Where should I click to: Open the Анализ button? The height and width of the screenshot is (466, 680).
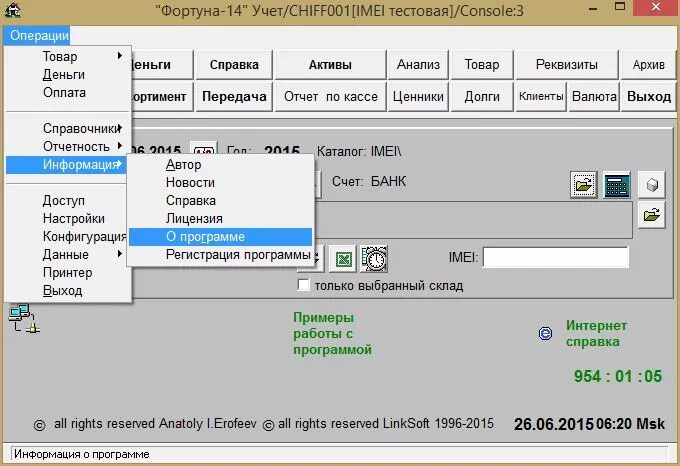(418, 65)
